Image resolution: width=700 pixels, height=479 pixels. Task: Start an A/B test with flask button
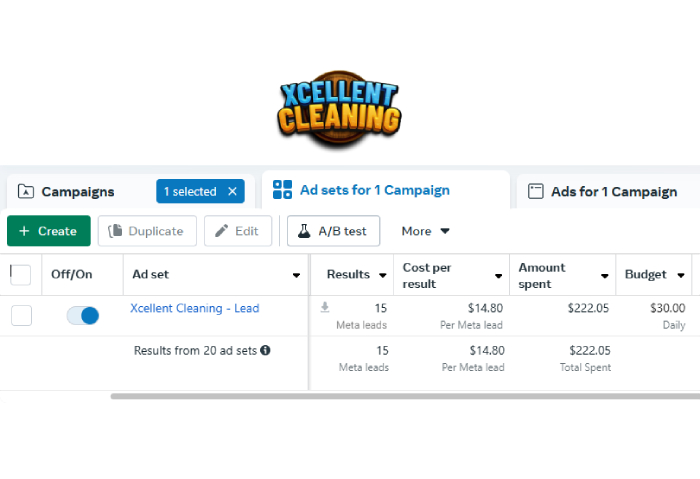(333, 231)
